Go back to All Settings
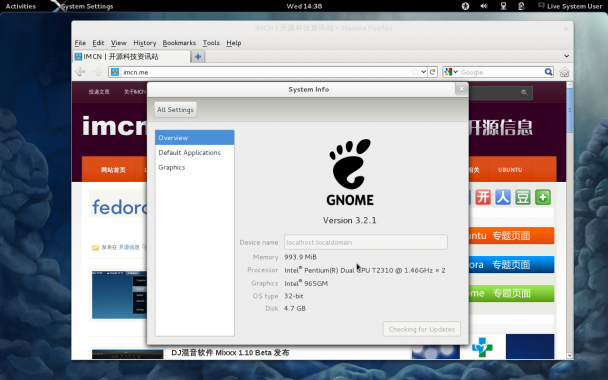 [x=175, y=110]
